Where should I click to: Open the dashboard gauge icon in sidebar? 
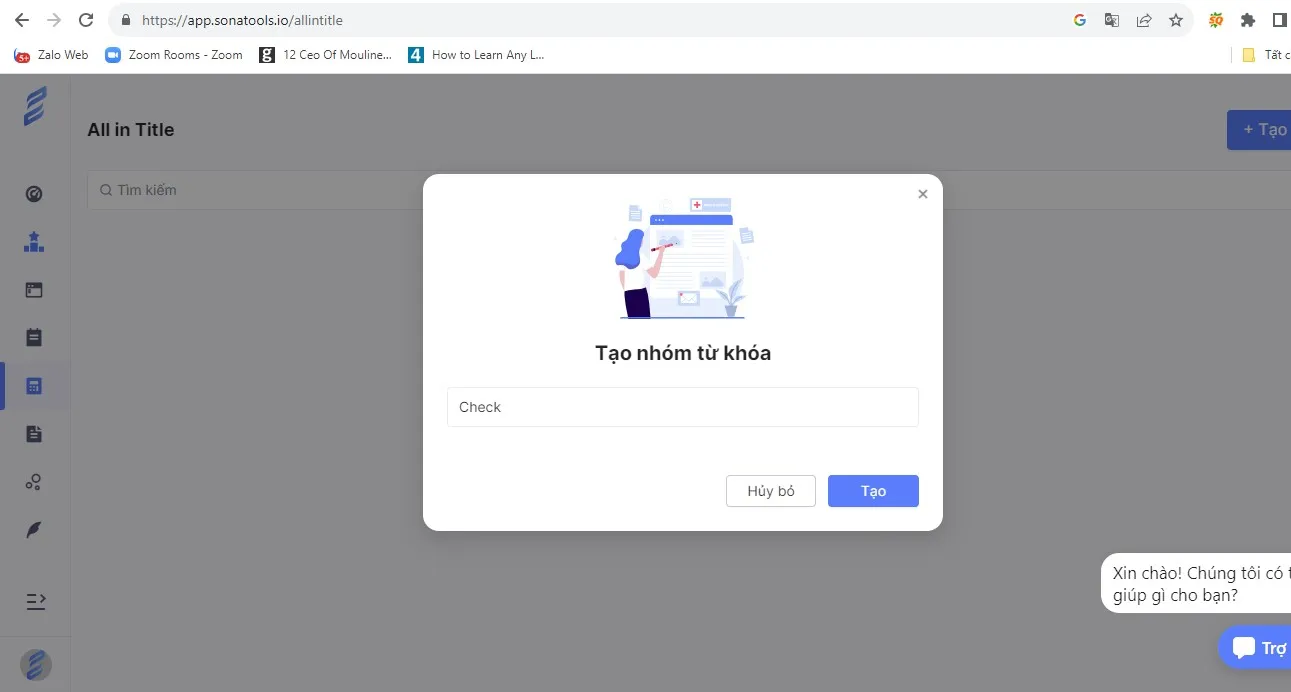tap(34, 194)
